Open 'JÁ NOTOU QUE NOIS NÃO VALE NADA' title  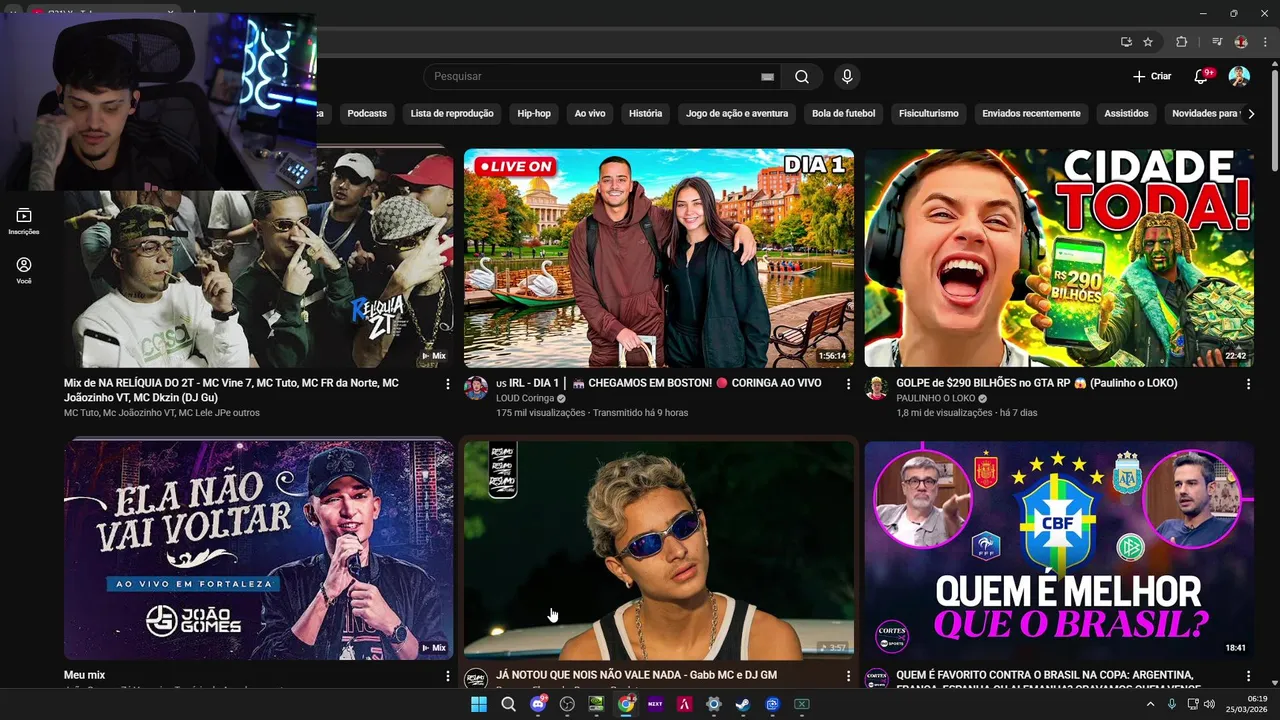click(x=636, y=675)
